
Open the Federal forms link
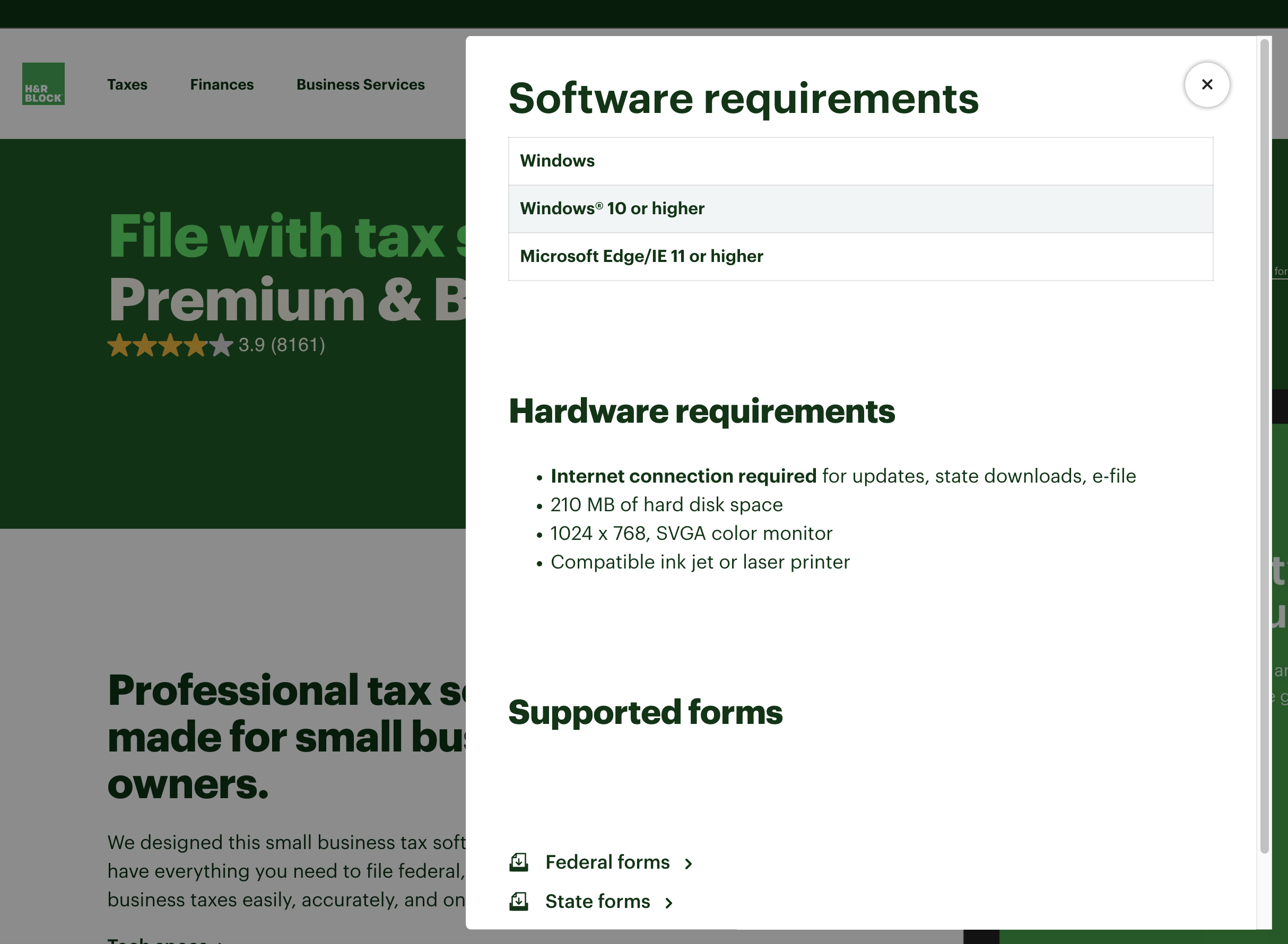pyautogui.click(x=607, y=862)
